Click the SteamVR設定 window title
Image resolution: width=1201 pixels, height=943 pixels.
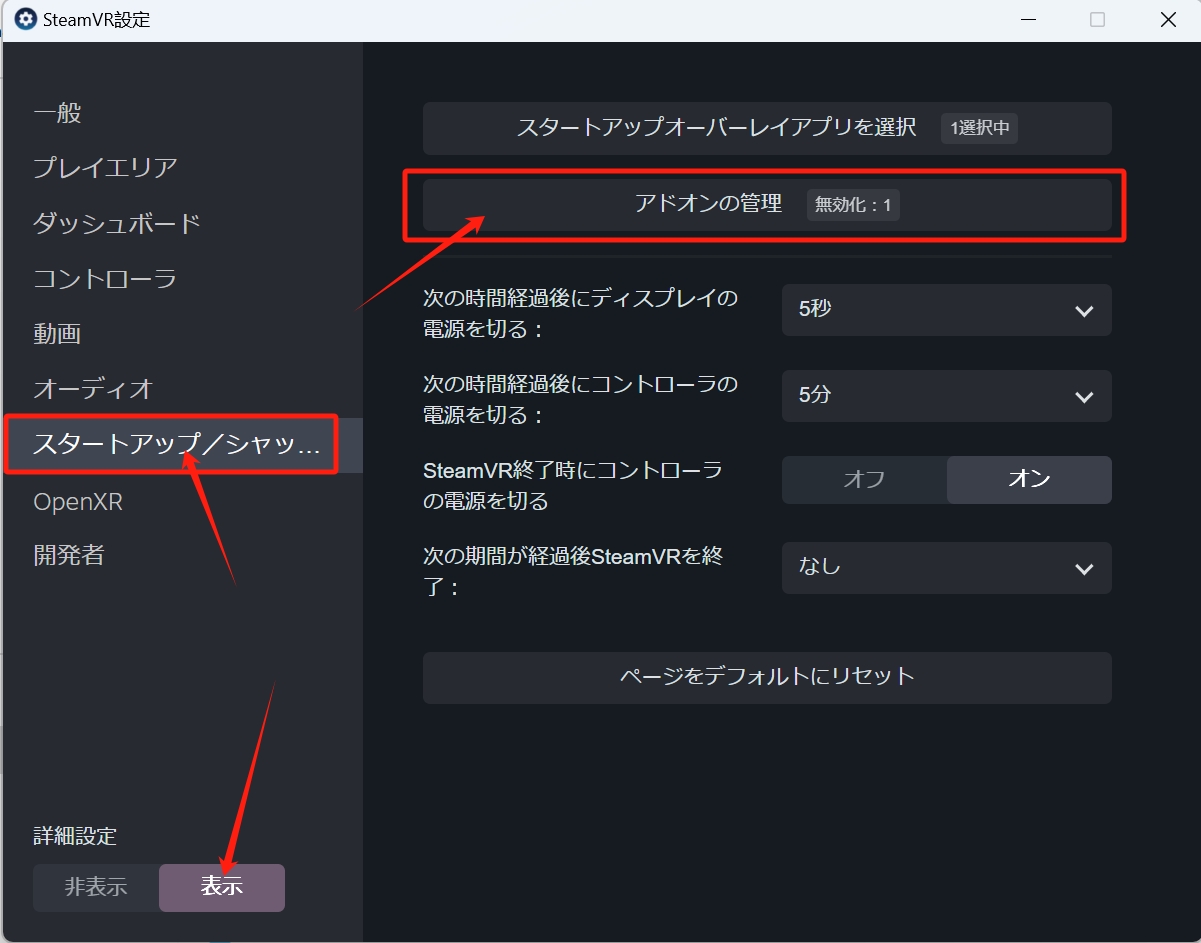pos(97,20)
